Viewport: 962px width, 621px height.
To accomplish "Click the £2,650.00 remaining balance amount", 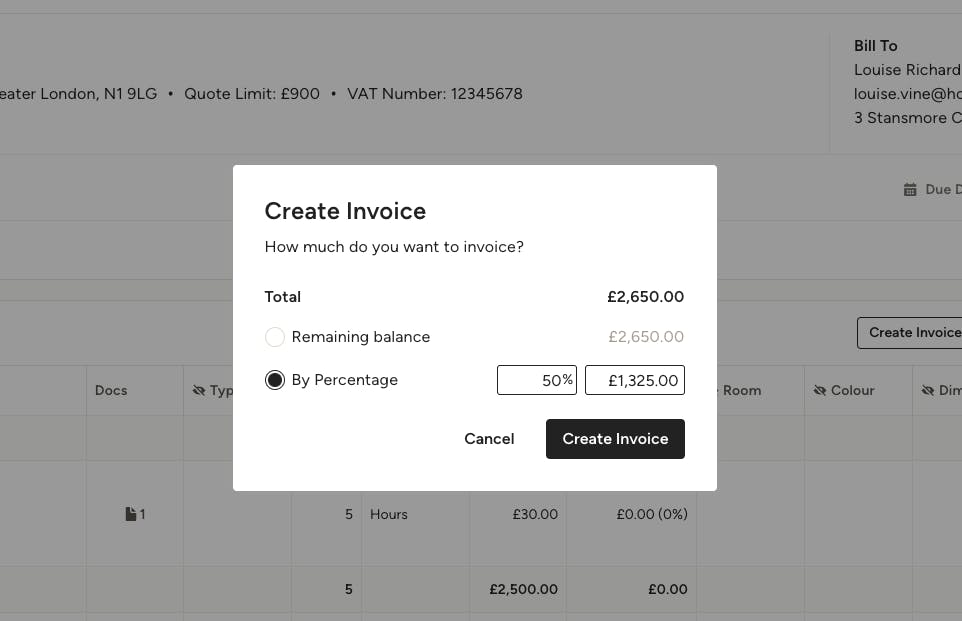I will [646, 337].
